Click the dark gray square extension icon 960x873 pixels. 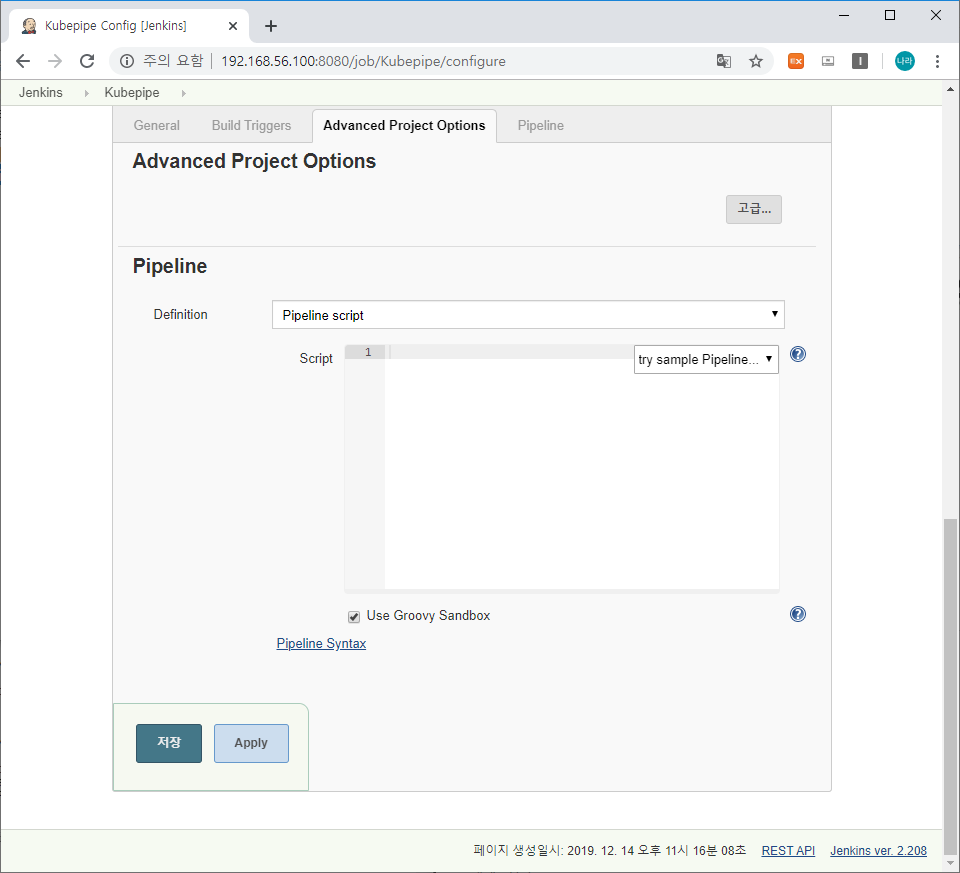(860, 61)
